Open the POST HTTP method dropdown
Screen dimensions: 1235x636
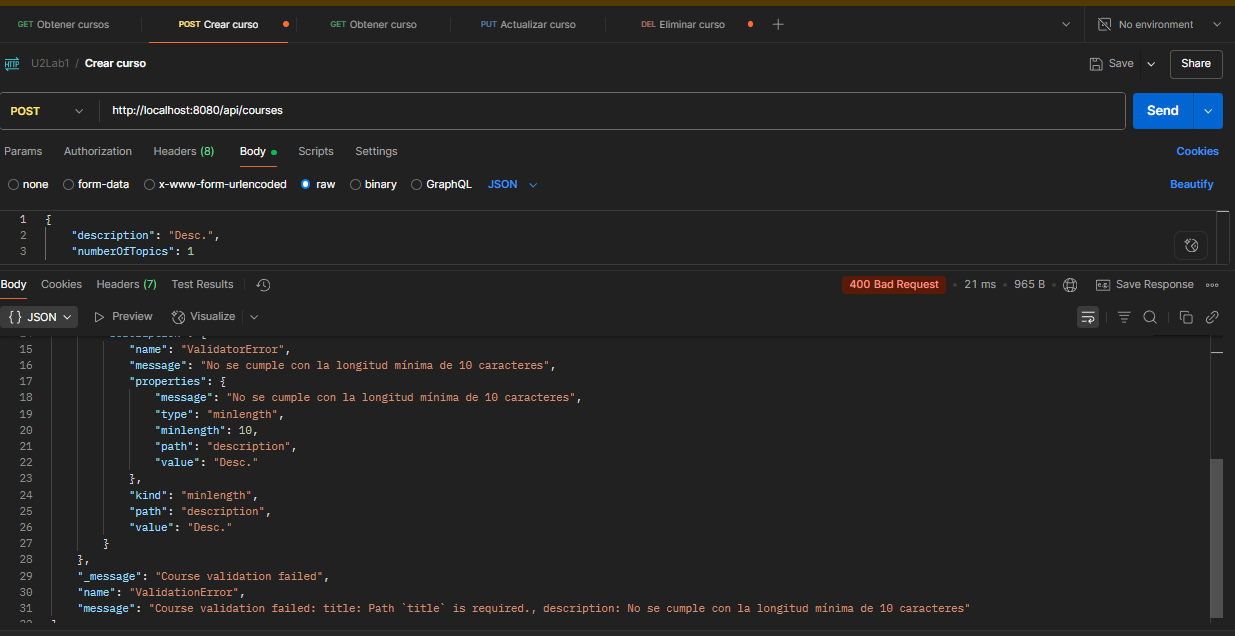48,111
